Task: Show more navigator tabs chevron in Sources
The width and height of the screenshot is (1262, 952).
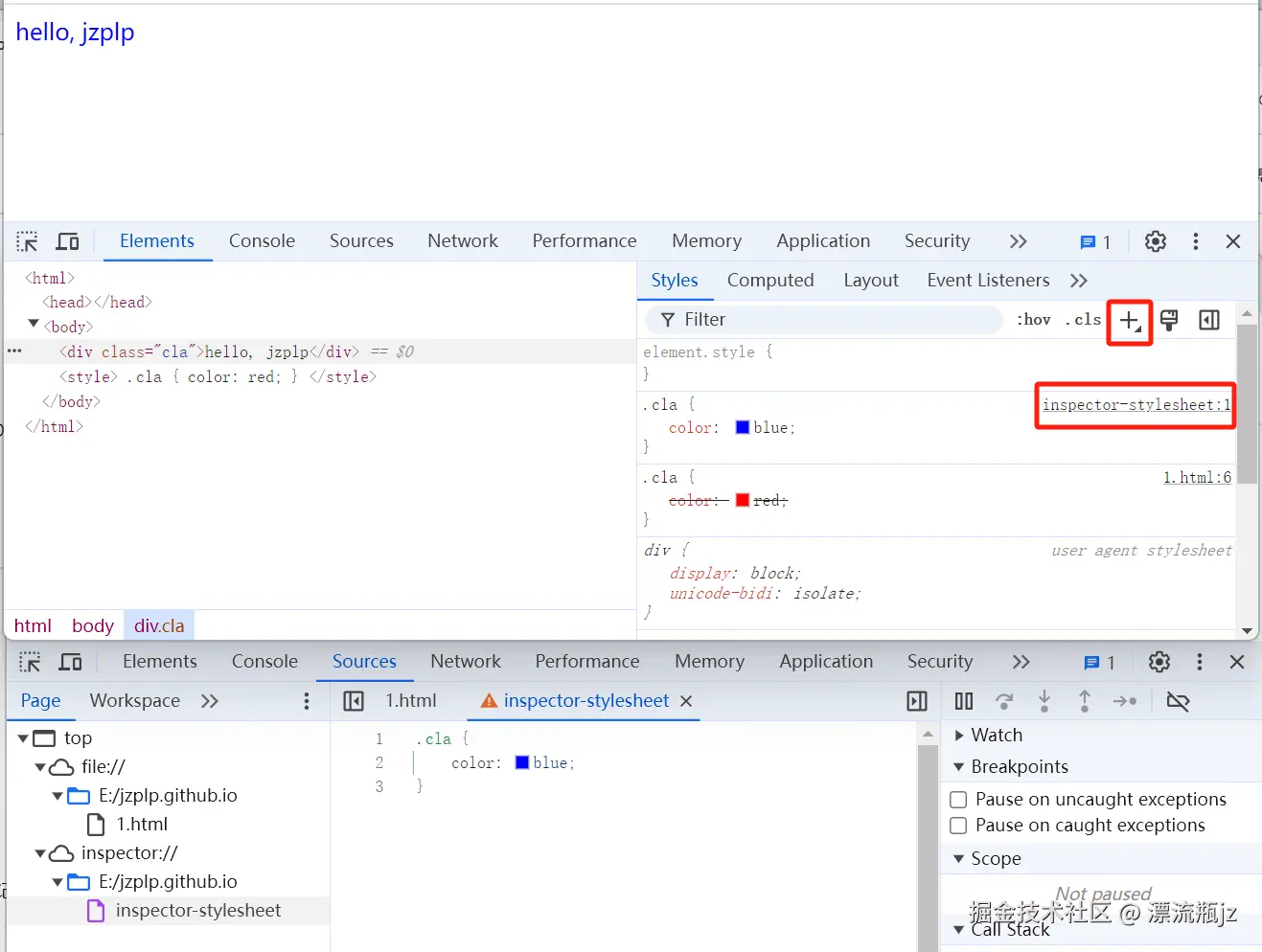Action: (210, 701)
